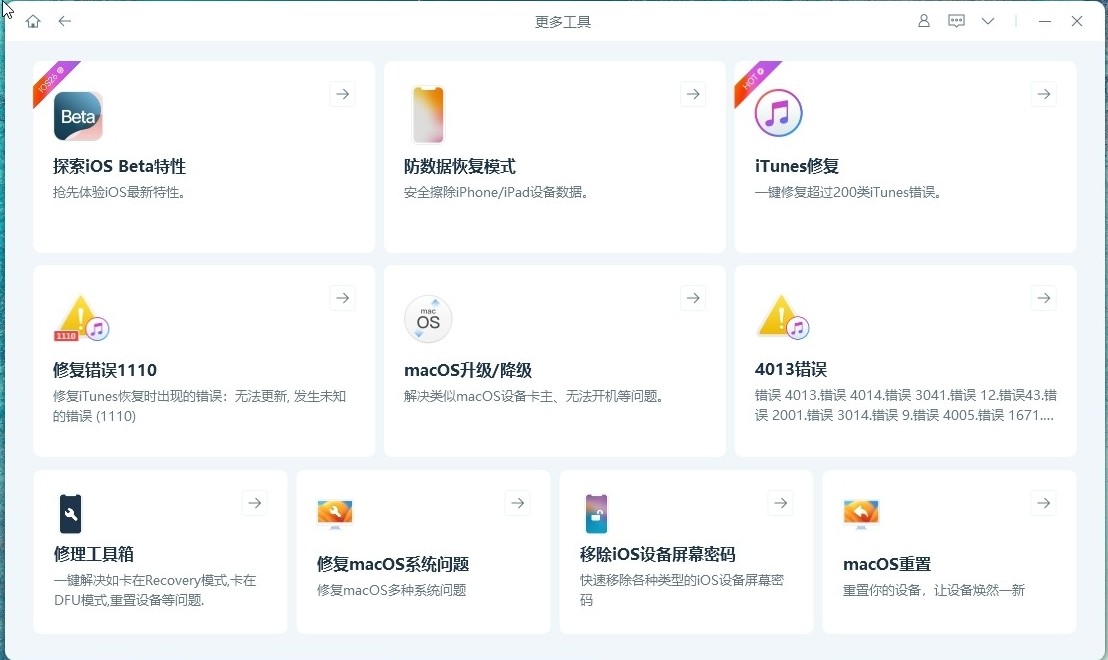Image resolution: width=1108 pixels, height=660 pixels.
Task: Open arrow for 移除iOS设备屏幕密码 card
Action: (x=781, y=503)
